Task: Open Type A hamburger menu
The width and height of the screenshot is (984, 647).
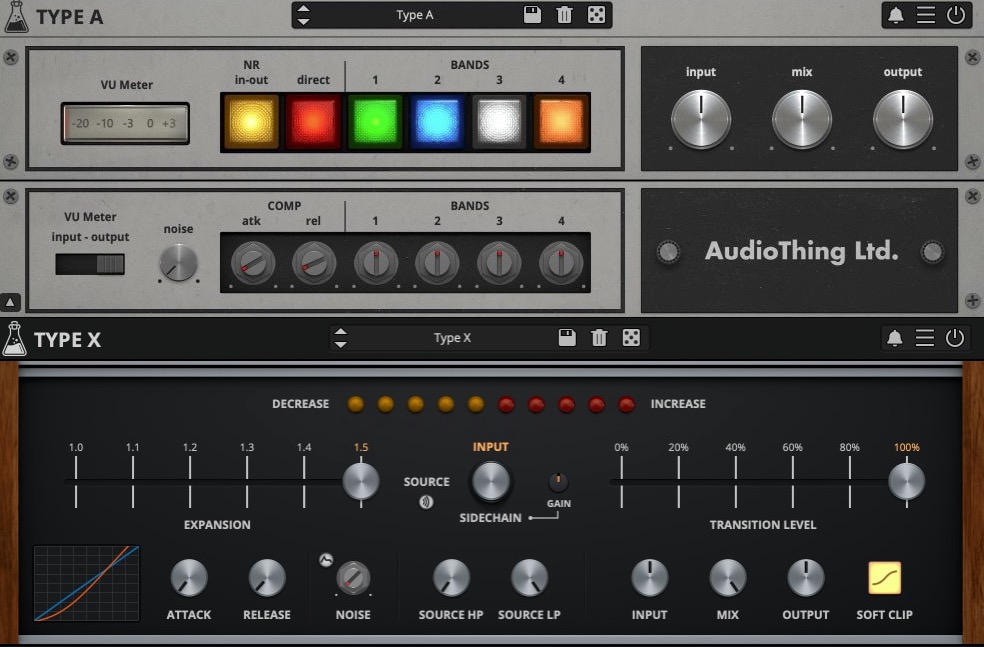Action: pos(926,15)
